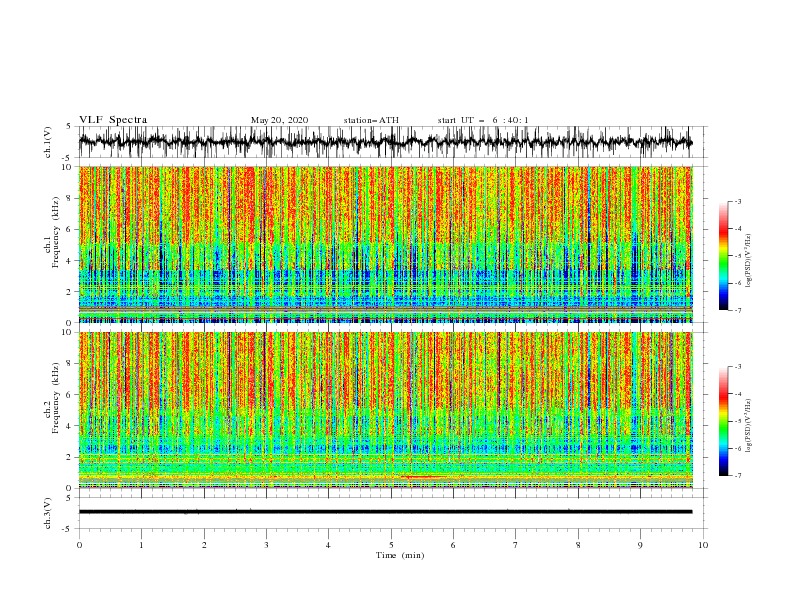
Task: Click the "2" kHz tick of ch.2 spectrogram
Action: click(70, 457)
